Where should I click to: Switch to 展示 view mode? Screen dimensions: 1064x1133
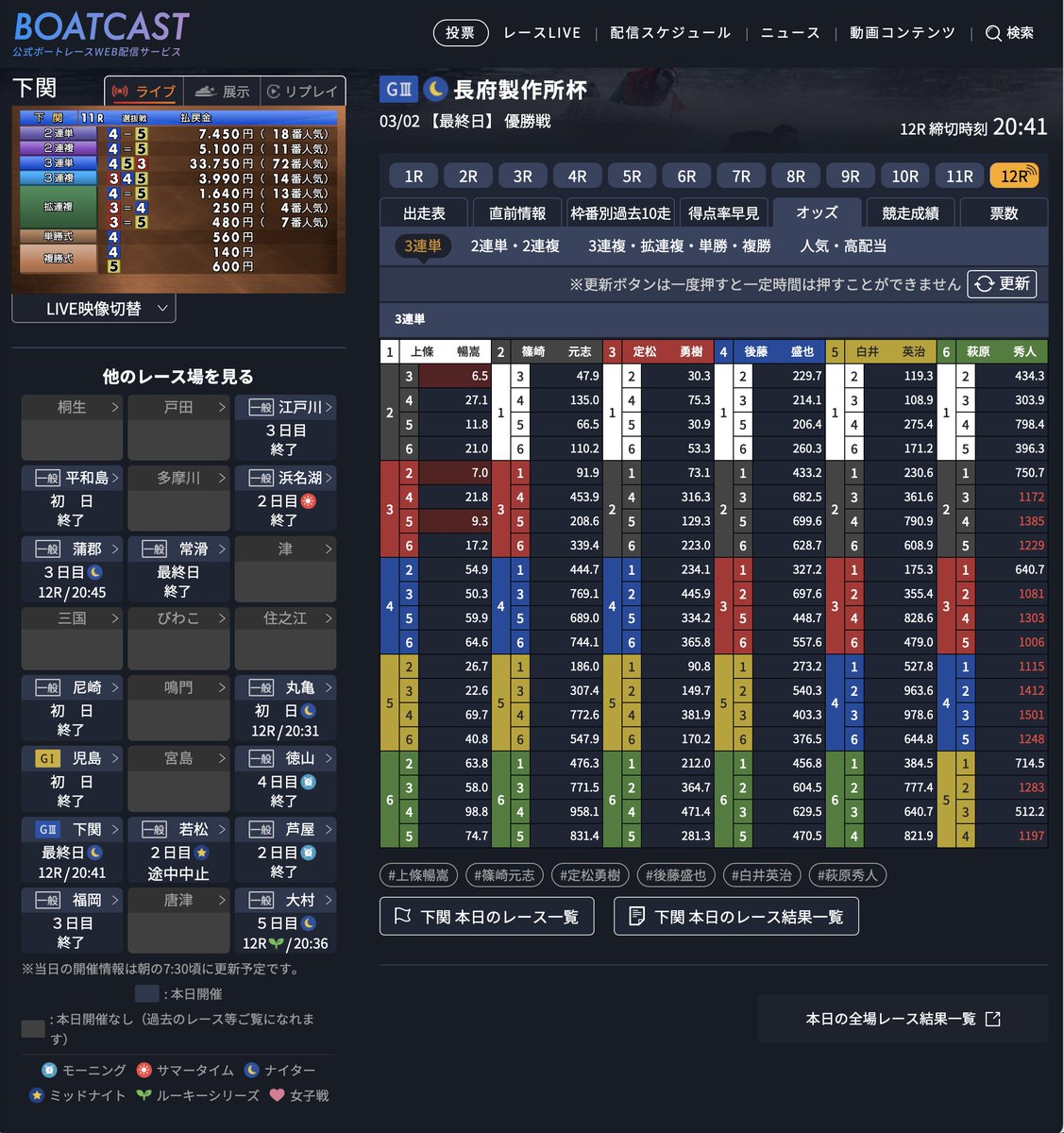coord(223,92)
